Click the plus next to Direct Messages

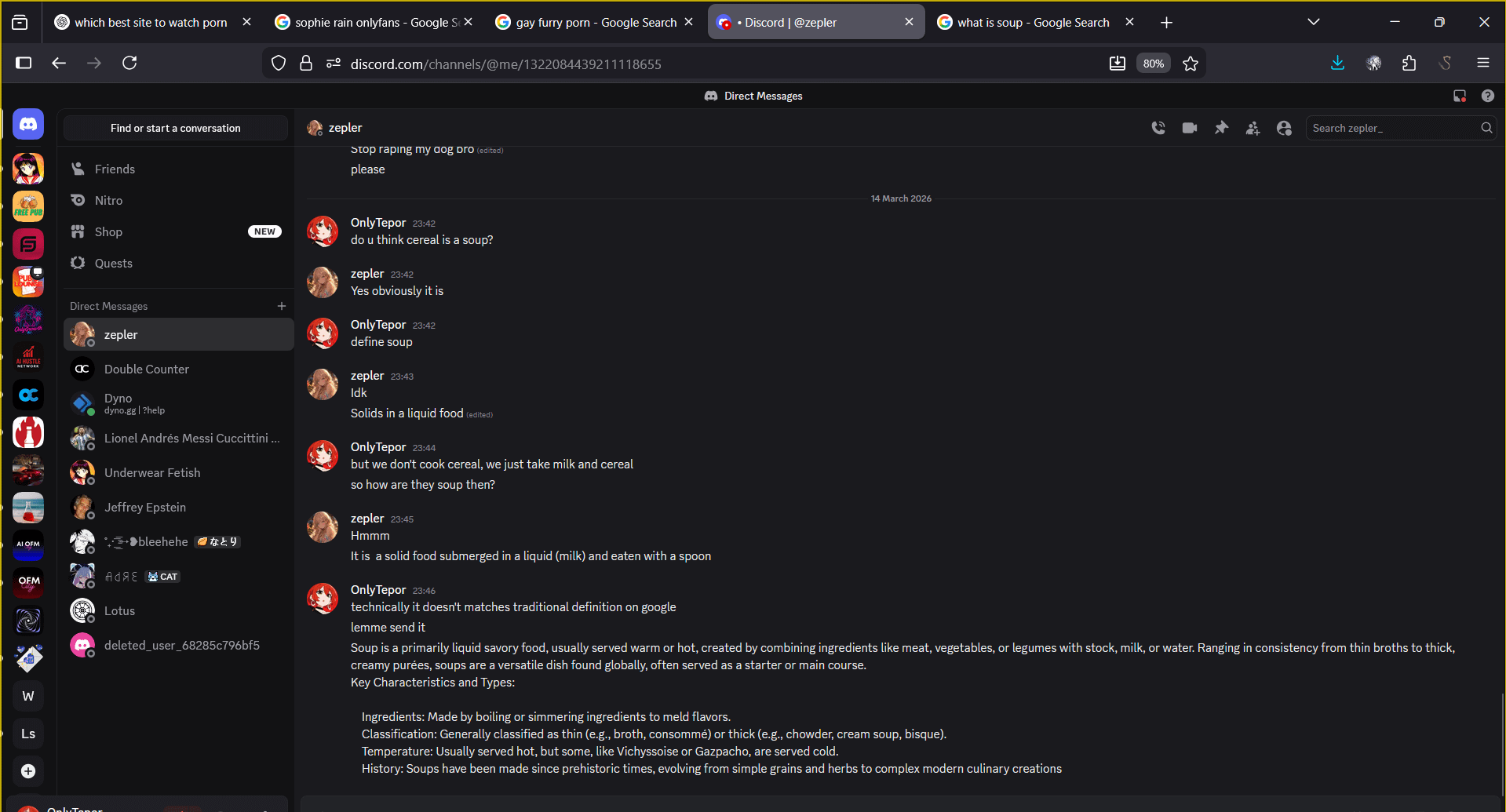(x=282, y=306)
